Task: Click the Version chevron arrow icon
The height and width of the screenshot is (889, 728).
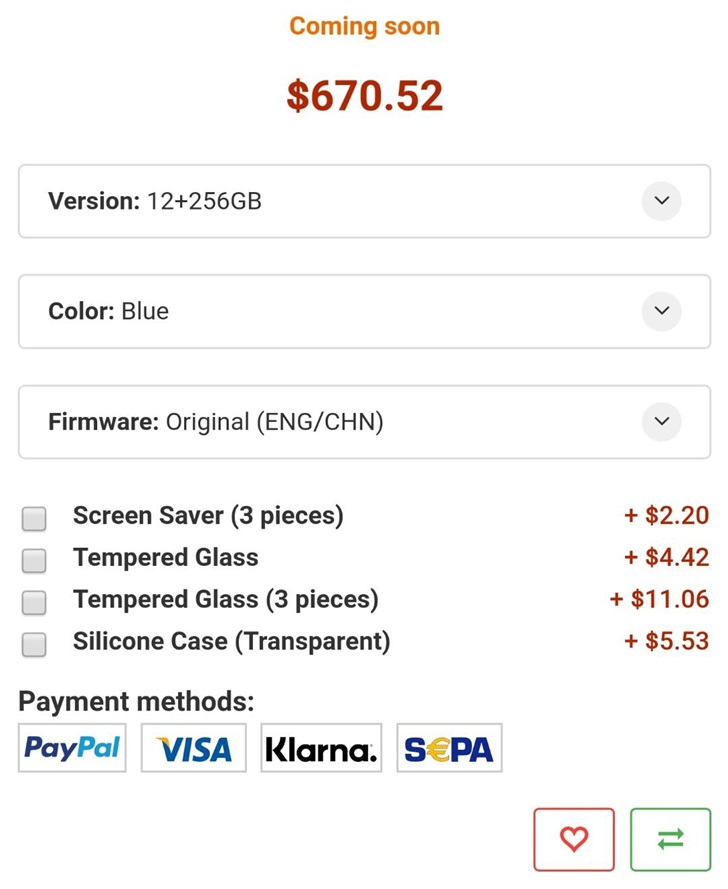Action: coord(661,201)
